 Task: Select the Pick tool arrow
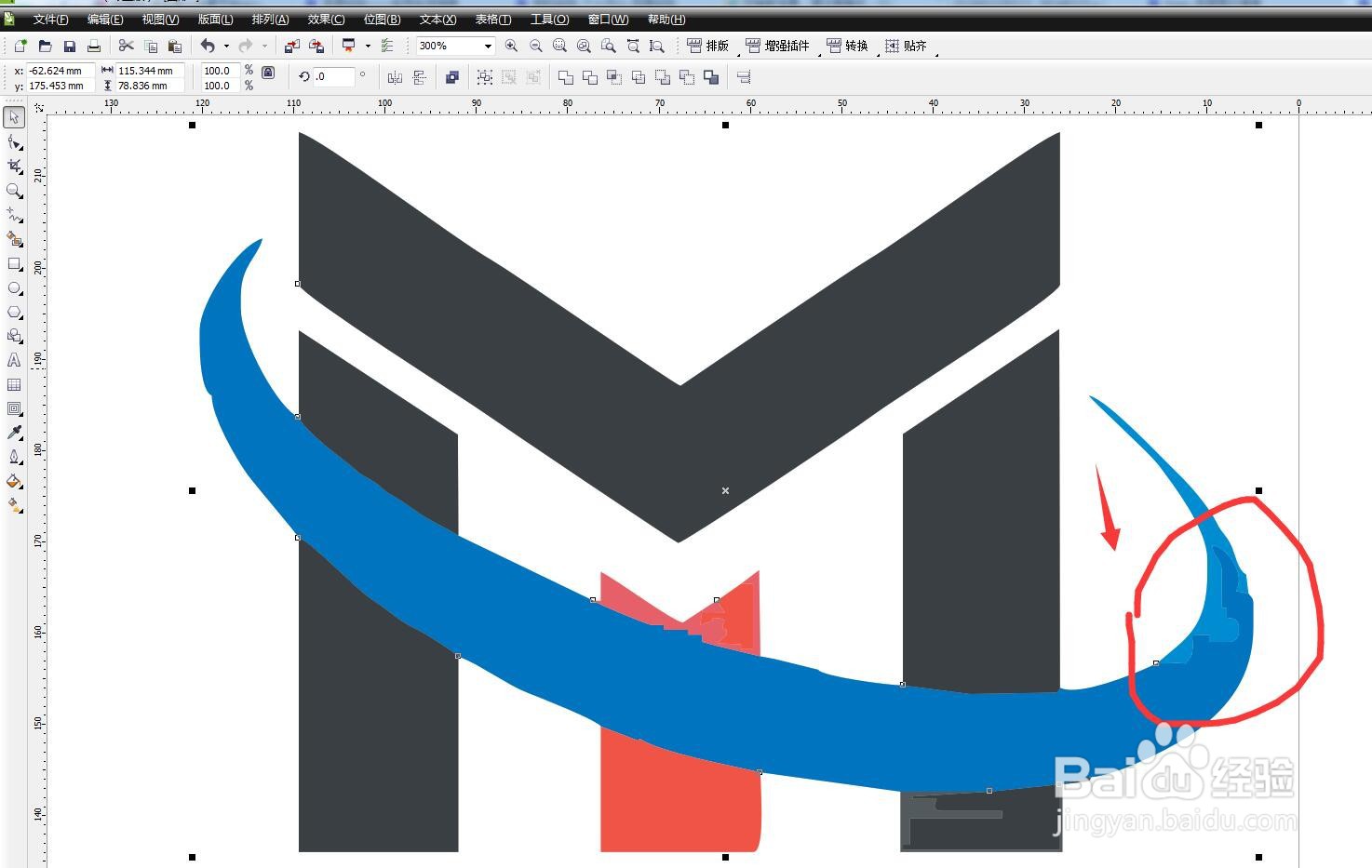(x=14, y=117)
